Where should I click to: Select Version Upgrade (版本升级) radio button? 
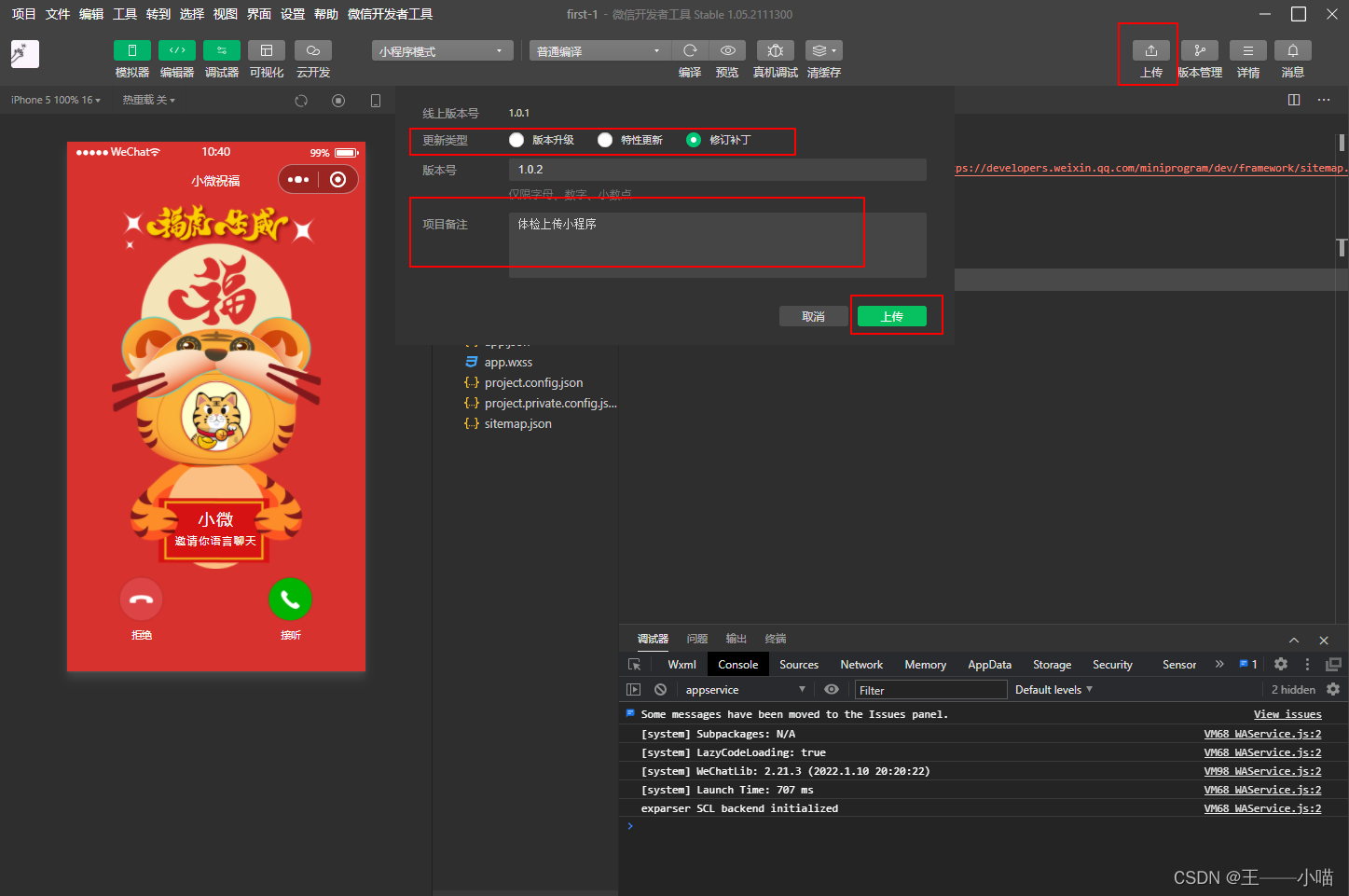click(516, 140)
